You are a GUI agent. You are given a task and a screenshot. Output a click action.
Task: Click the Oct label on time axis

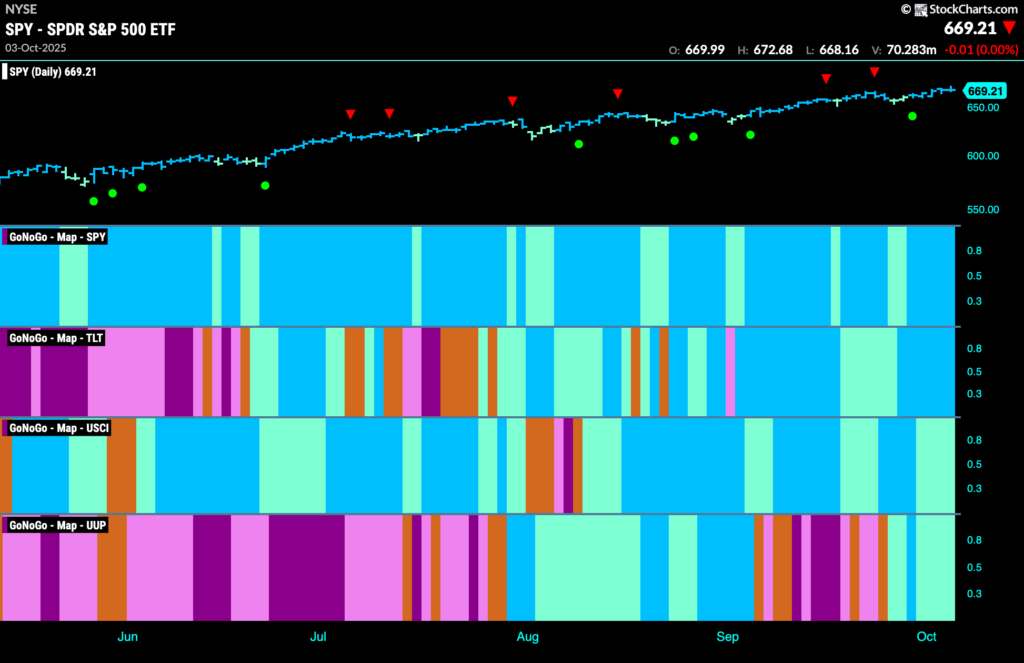(927, 636)
